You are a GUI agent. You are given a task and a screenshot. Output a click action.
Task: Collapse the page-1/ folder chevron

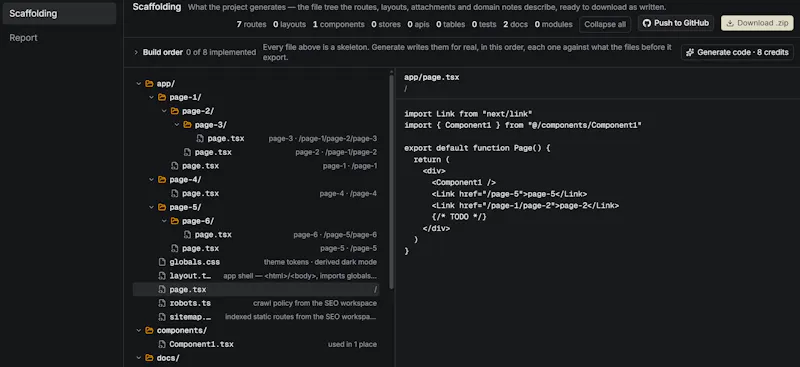click(x=152, y=97)
